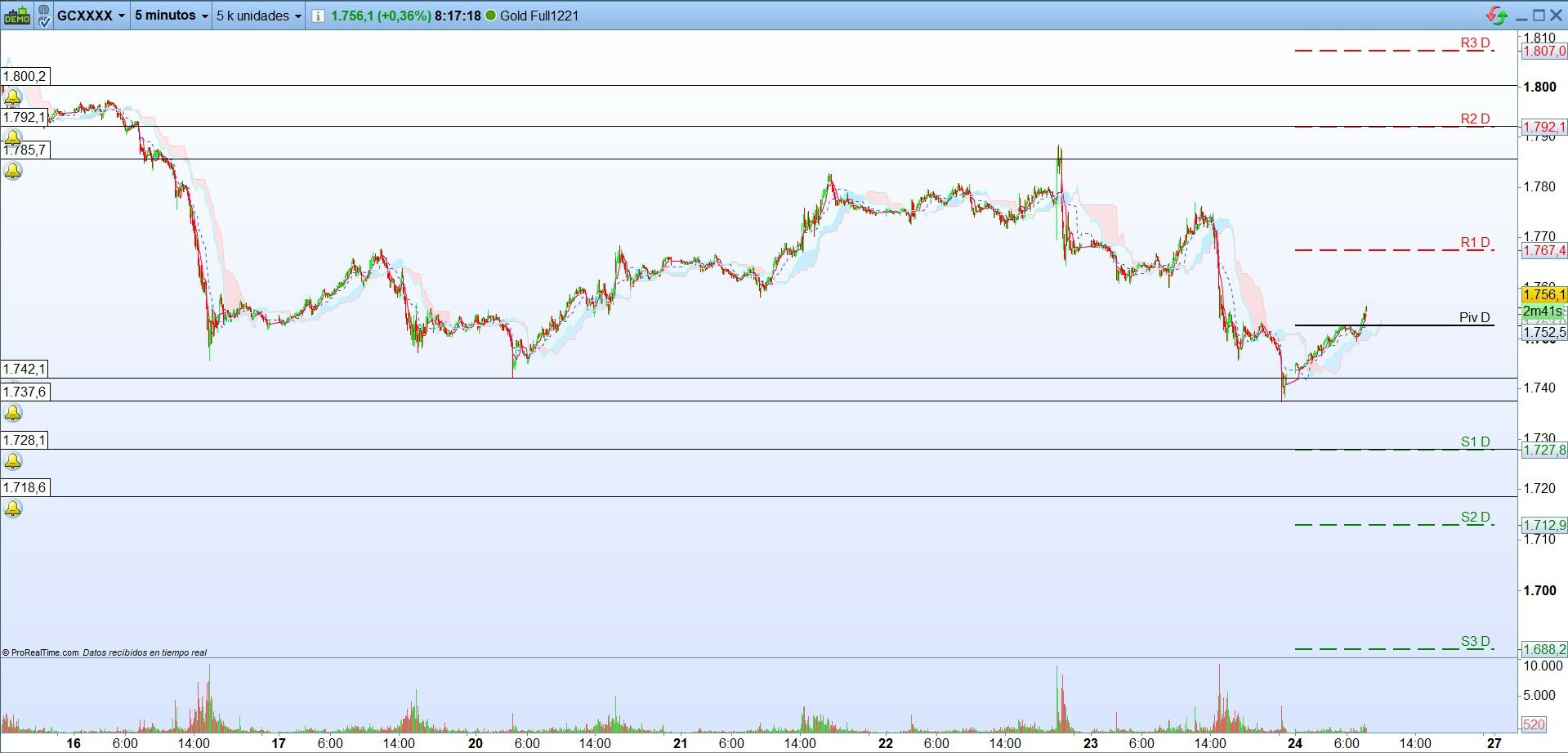
Task: Click the 2m41s candle countdown tag
Action: coord(1543,312)
